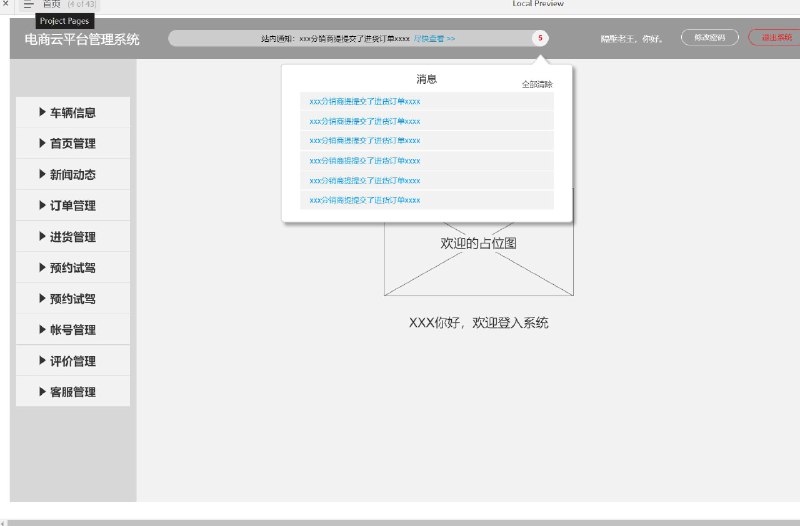Expand the 新闻动态 sidebar section

click(73, 174)
